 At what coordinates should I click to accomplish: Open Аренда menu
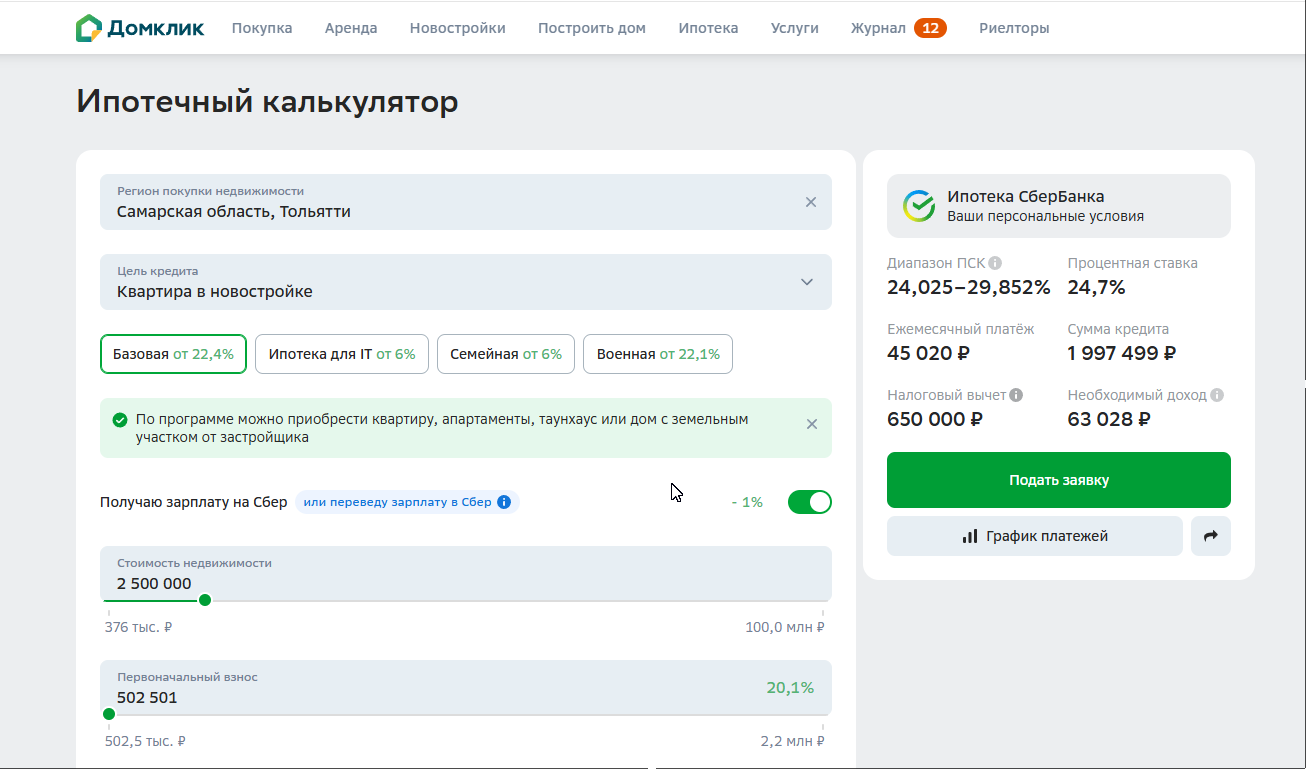[351, 28]
